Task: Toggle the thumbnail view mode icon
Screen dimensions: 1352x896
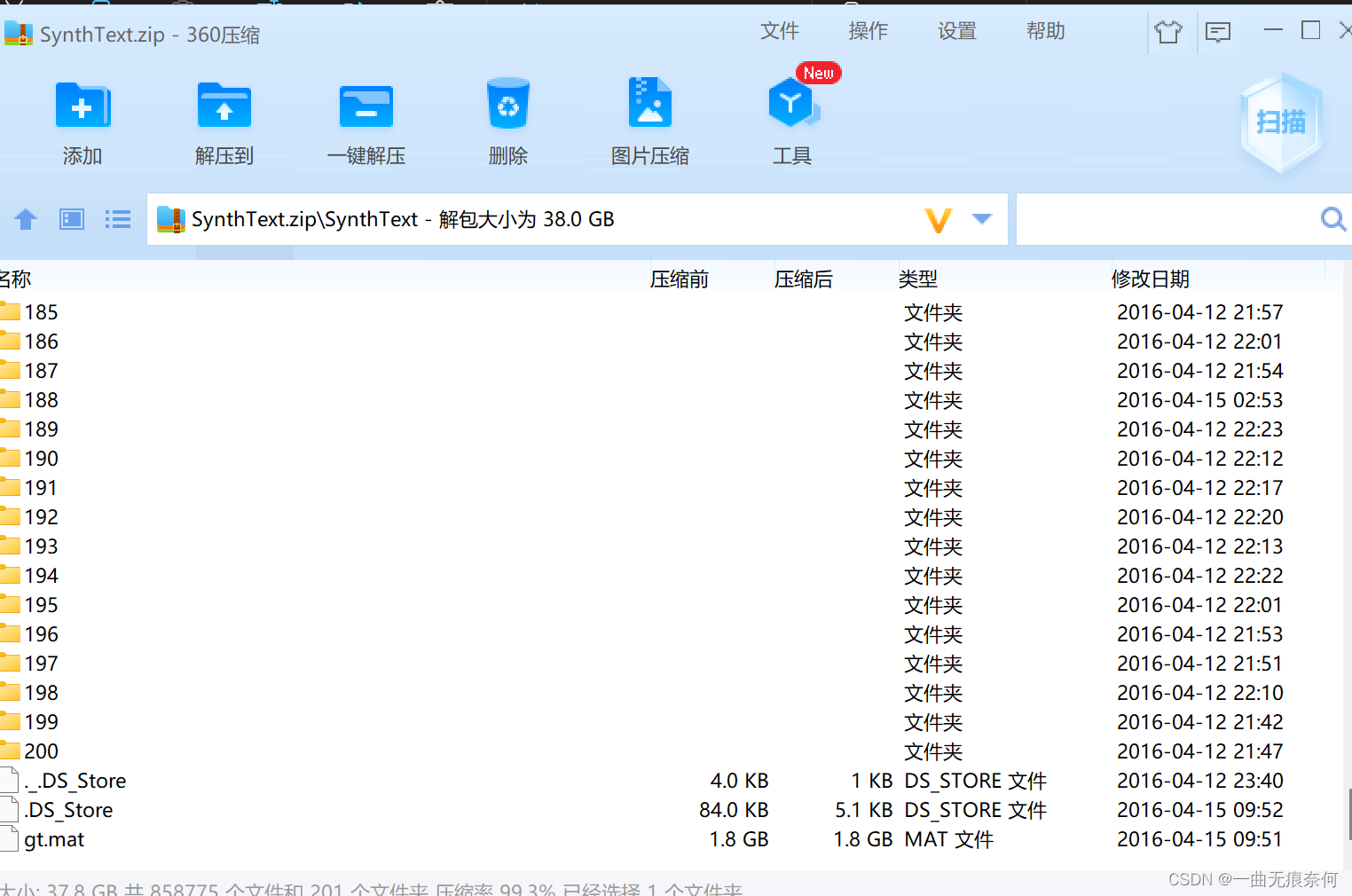Action: coord(71,218)
